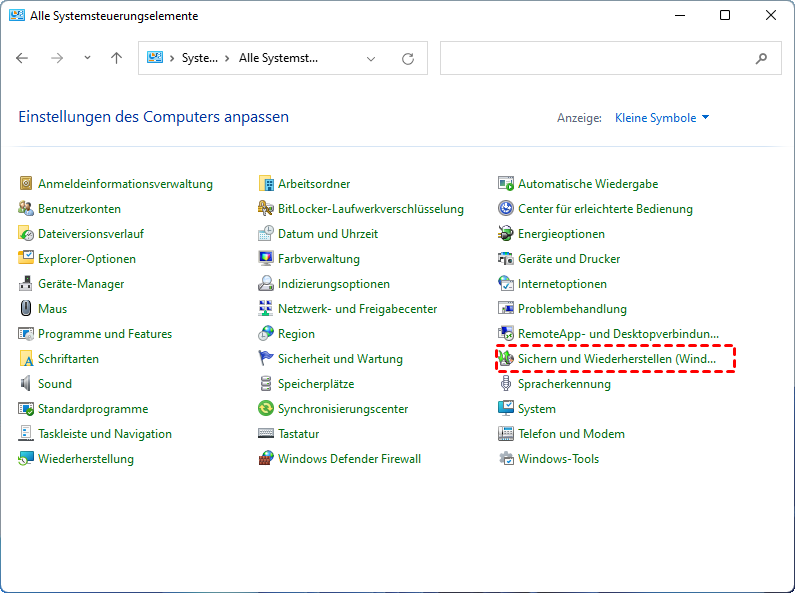
Task: Click the Spracherkennung microphone icon
Action: [x=507, y=384]
